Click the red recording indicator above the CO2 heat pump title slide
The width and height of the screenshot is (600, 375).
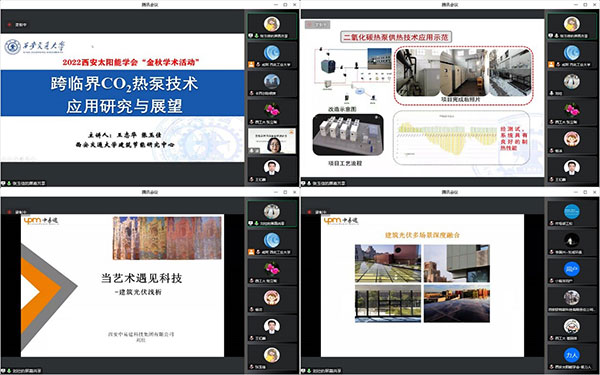point(9,25)
